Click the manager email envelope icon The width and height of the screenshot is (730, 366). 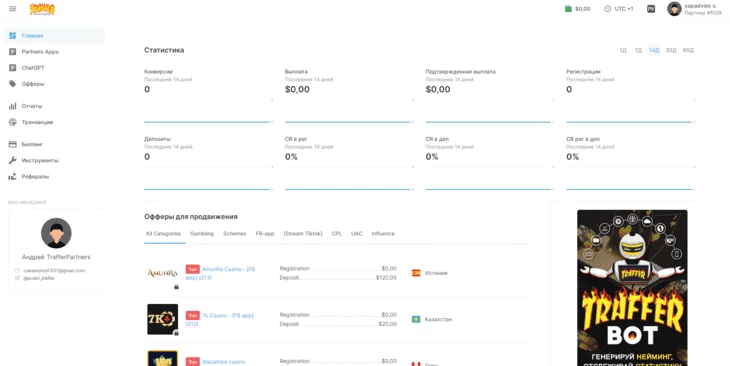point(17,271)
